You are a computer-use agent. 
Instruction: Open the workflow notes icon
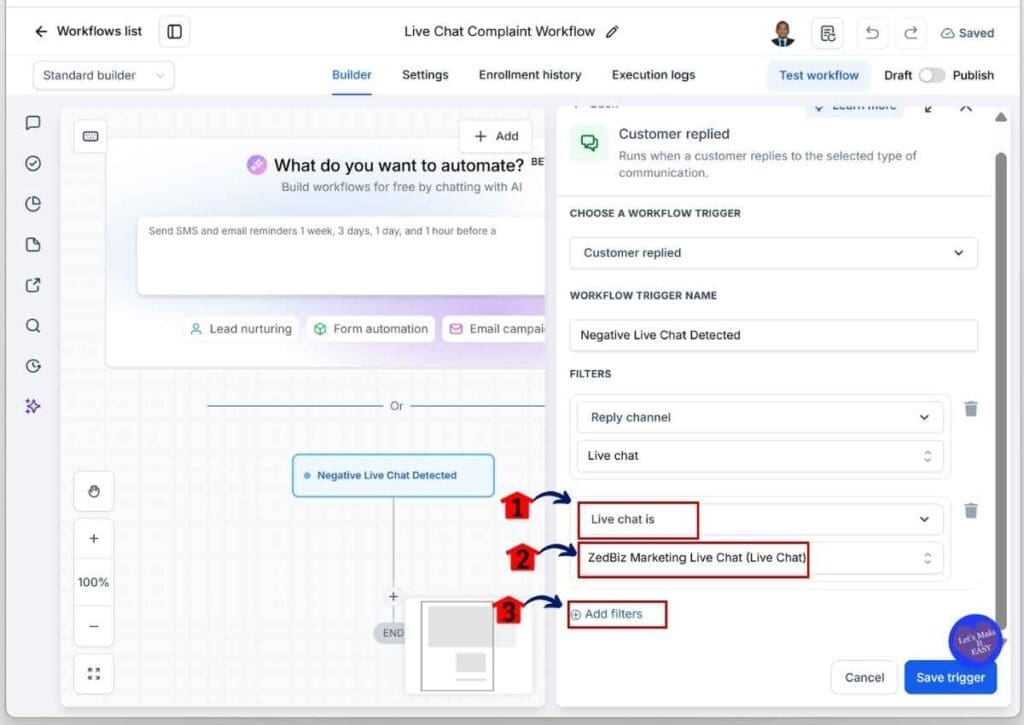point(827,33)
